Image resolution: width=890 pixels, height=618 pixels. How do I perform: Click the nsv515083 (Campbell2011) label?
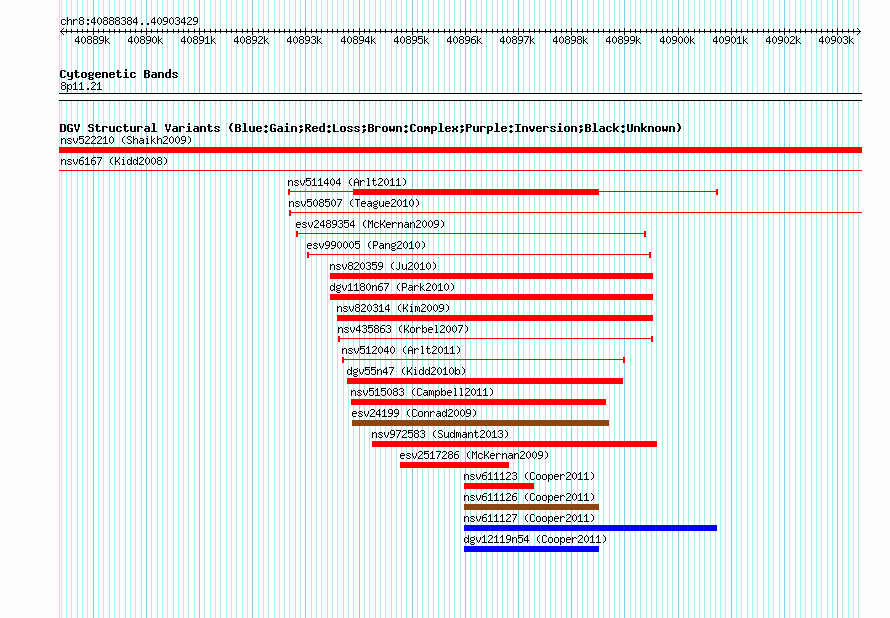[422, 392]
